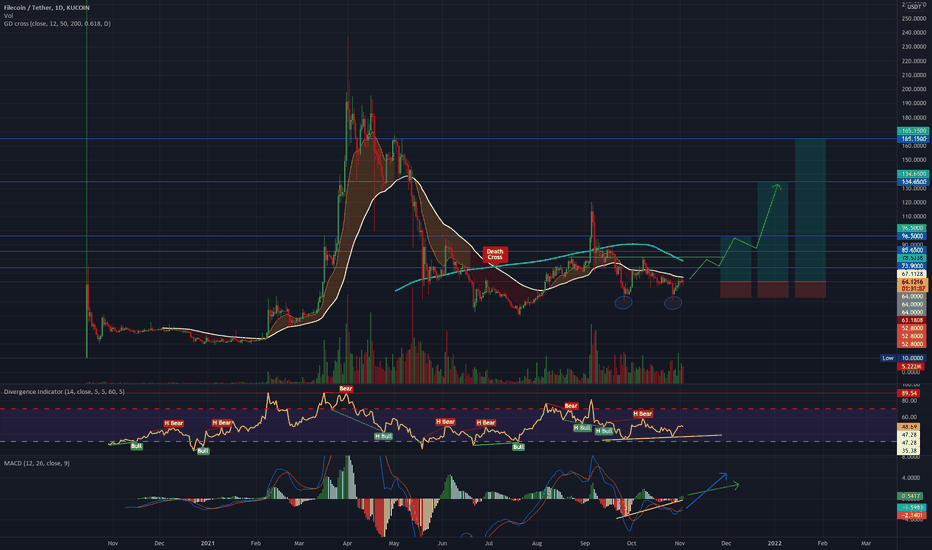
Task: Click the USDT currency button on price axis
Action: coord(914,7)
